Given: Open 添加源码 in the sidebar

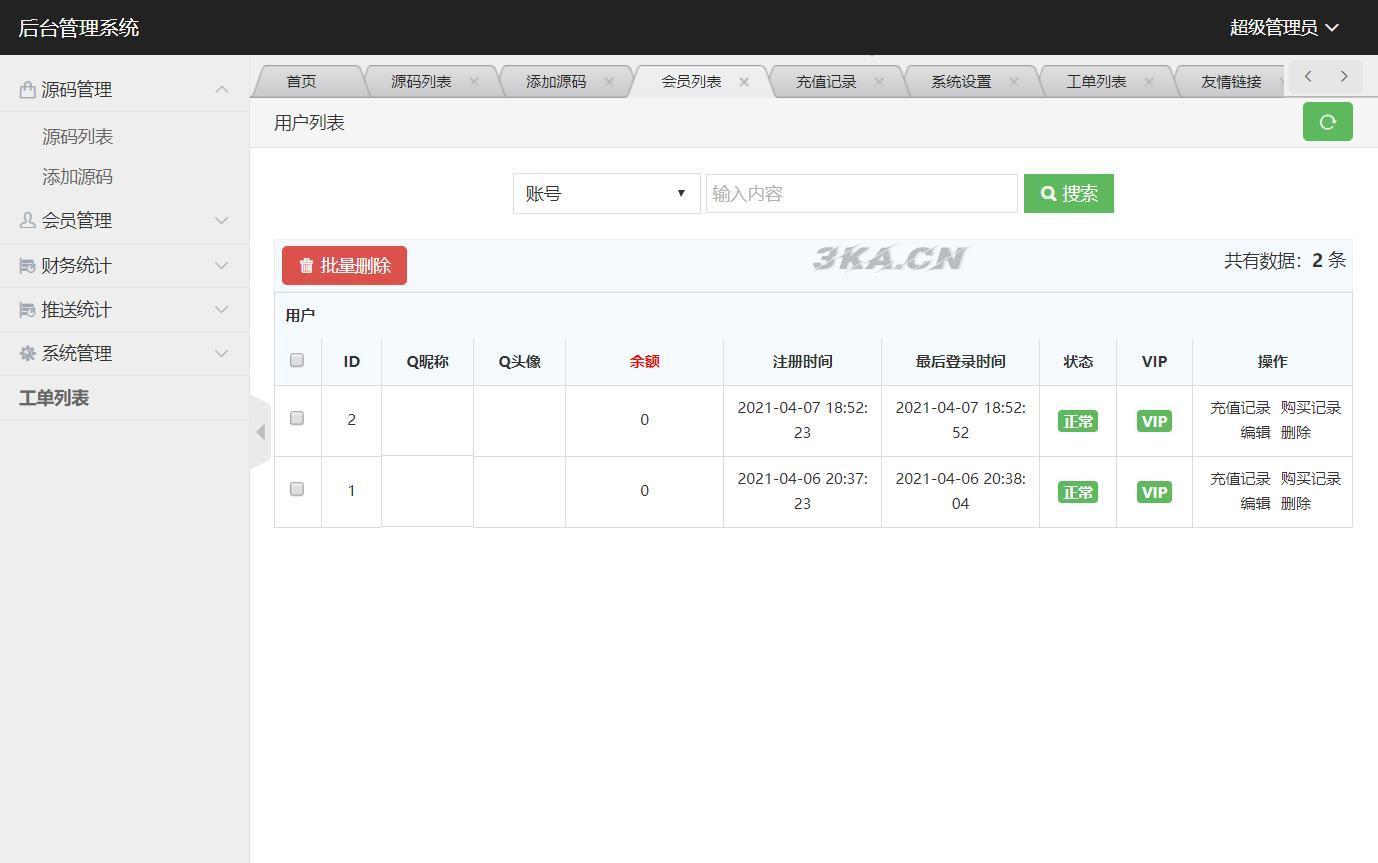Looking at the screenshot, I should [77, 177].
